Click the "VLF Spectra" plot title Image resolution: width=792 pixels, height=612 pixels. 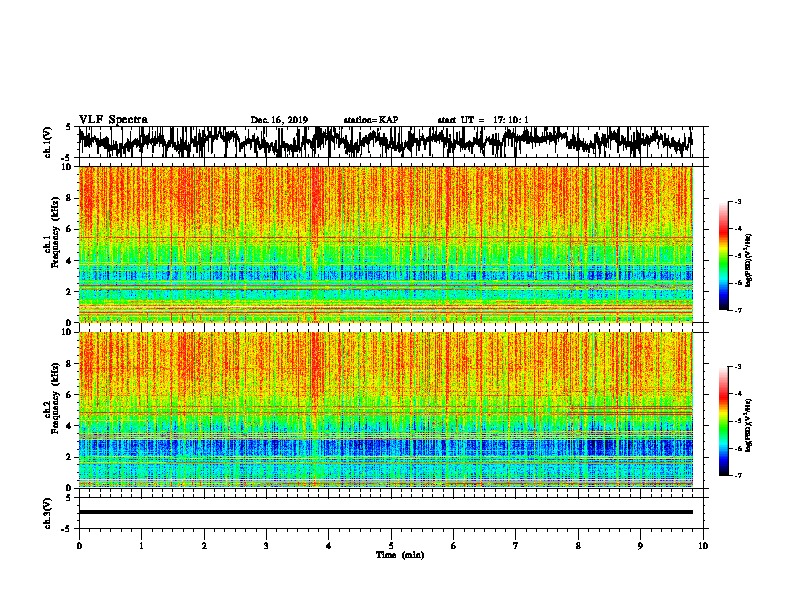pos(113,120)
